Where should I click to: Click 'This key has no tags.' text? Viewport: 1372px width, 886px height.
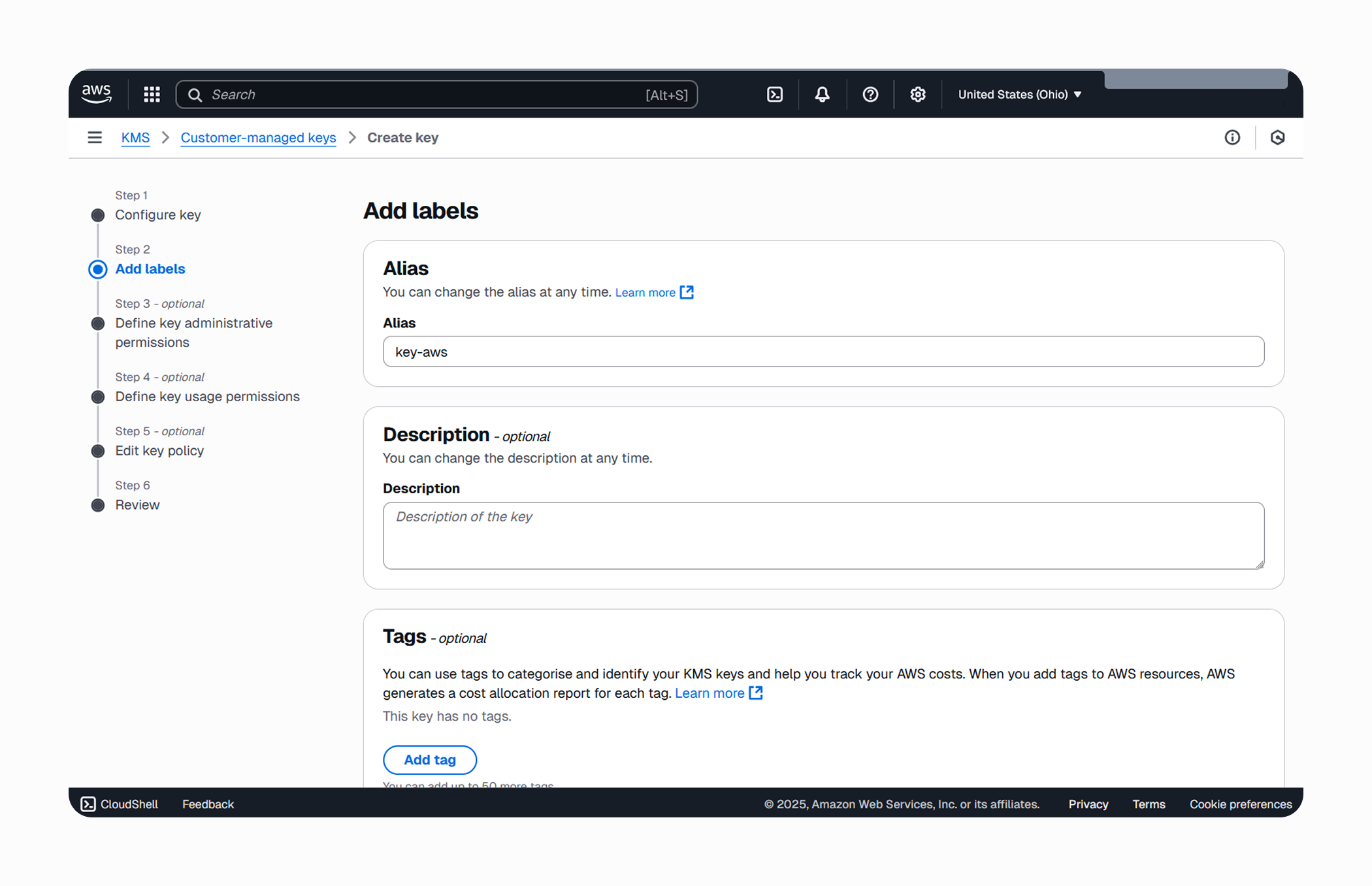[447, 716]
